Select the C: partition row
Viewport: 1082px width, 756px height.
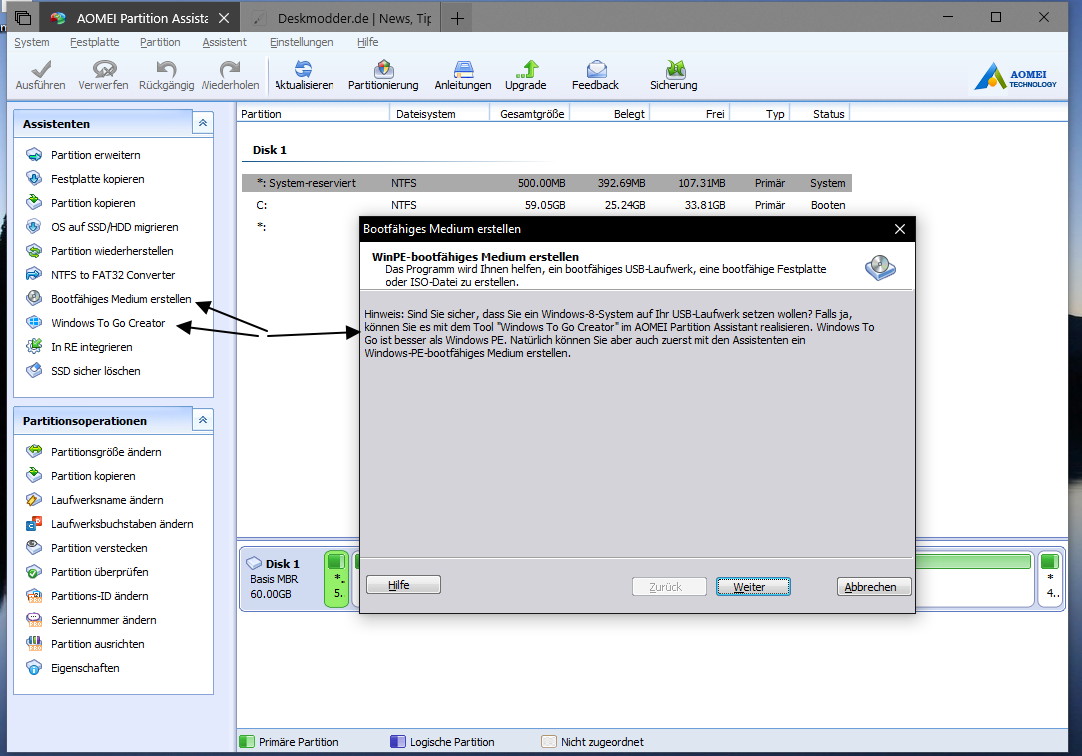click(x=547, y=205)
